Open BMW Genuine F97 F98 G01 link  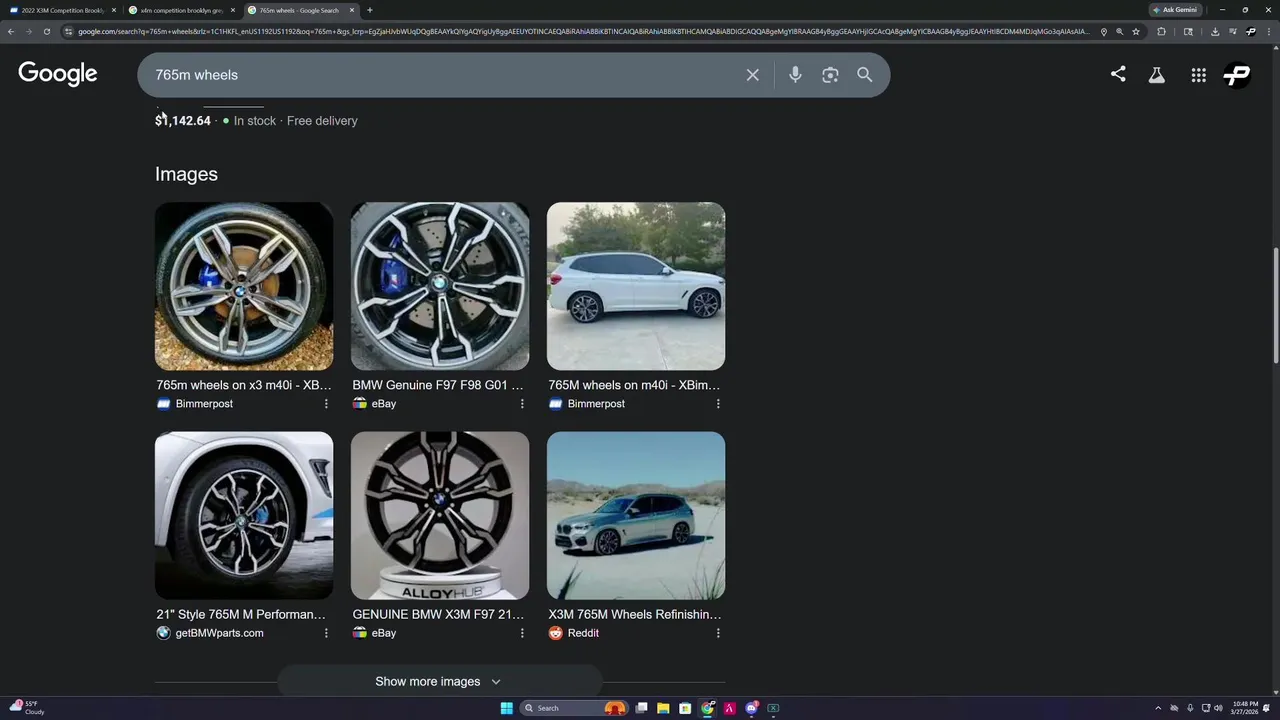[438, 385]
